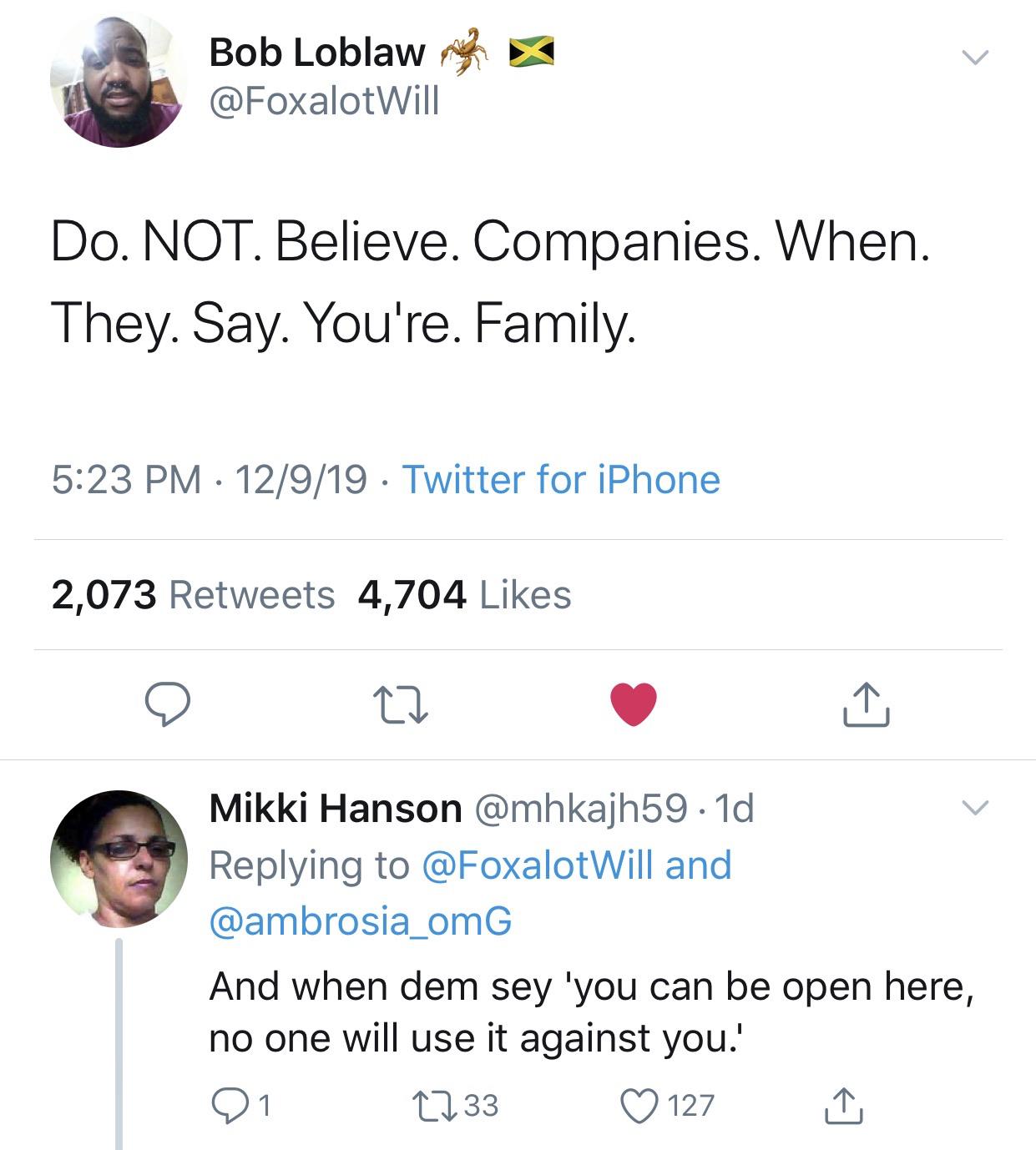Unlike the main tweet's red heart
The height and width of the screenshot is (1150, 1036).
(x=634, y=704)
